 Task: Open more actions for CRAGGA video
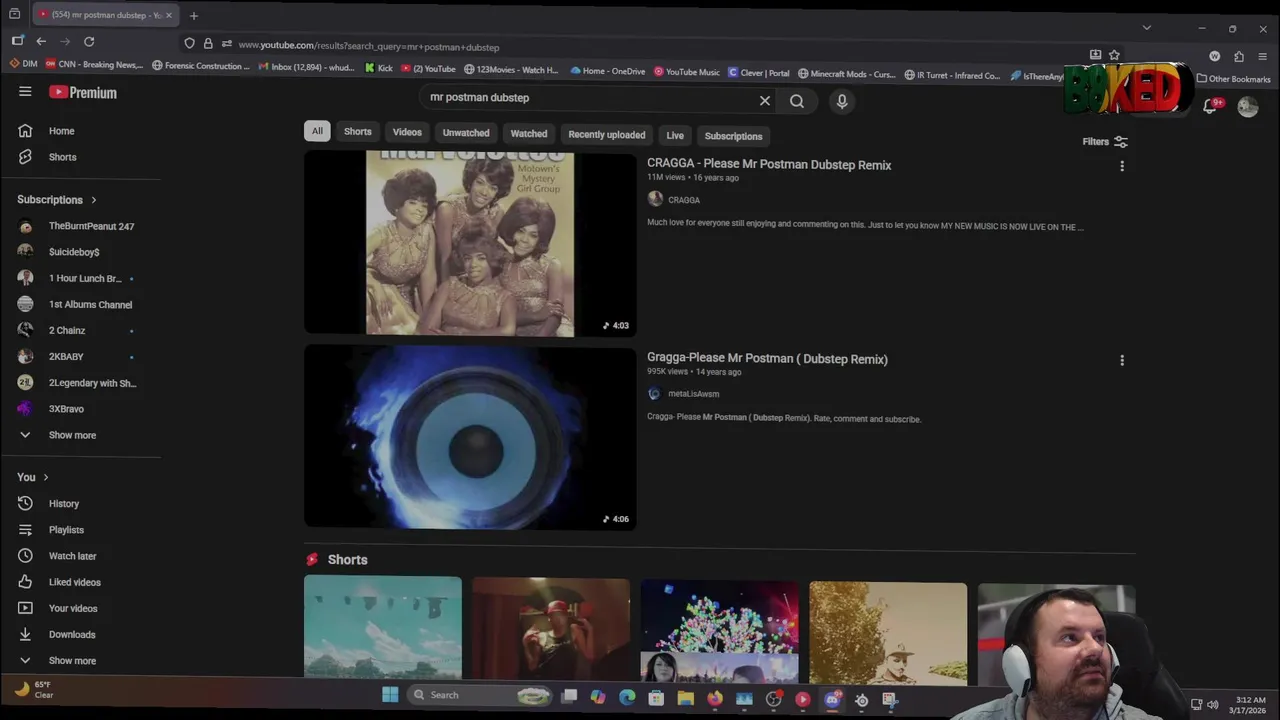click(1122, 167)
